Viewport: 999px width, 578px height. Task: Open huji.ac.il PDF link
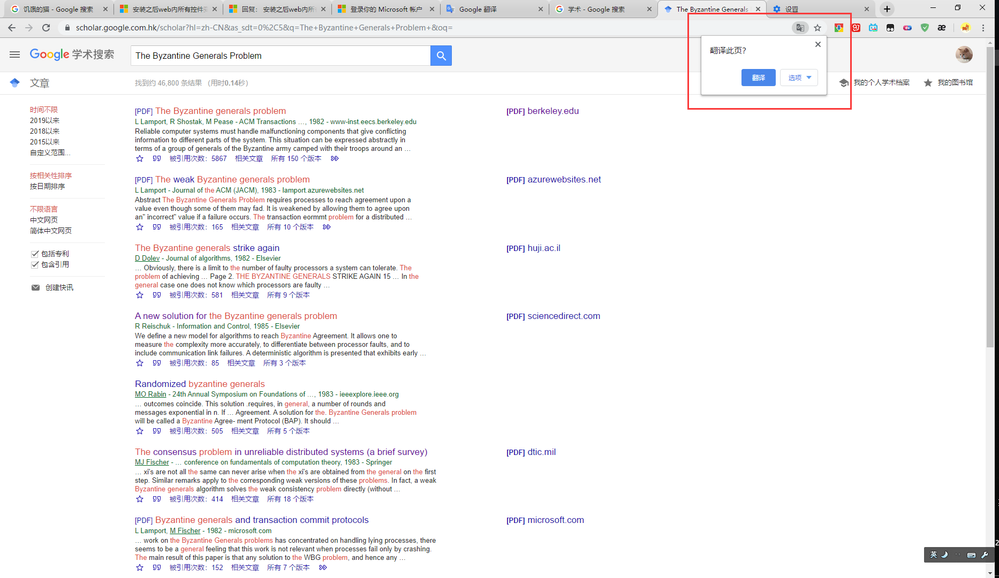[533, 248]
